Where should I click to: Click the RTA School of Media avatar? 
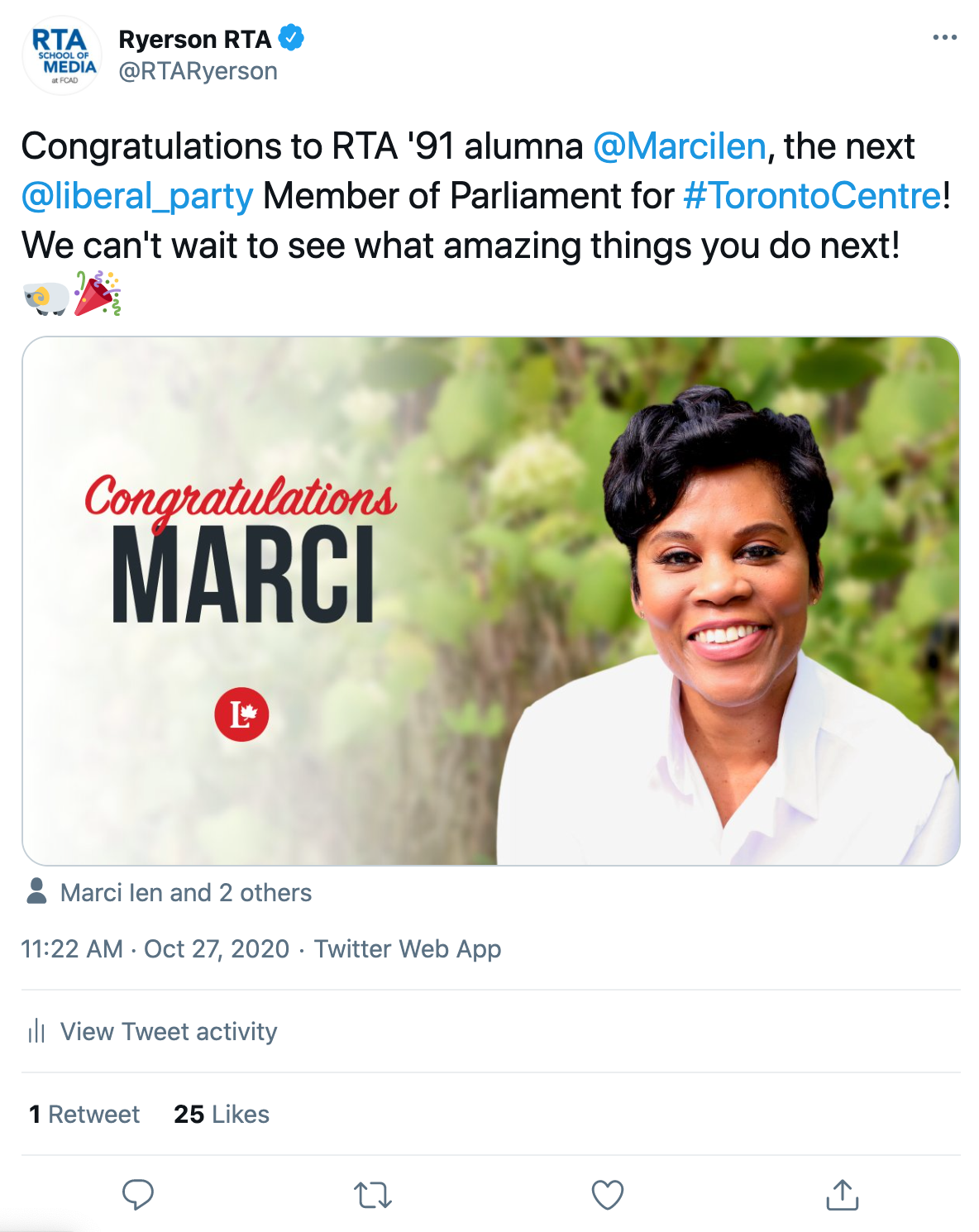(x=62, y=55)
